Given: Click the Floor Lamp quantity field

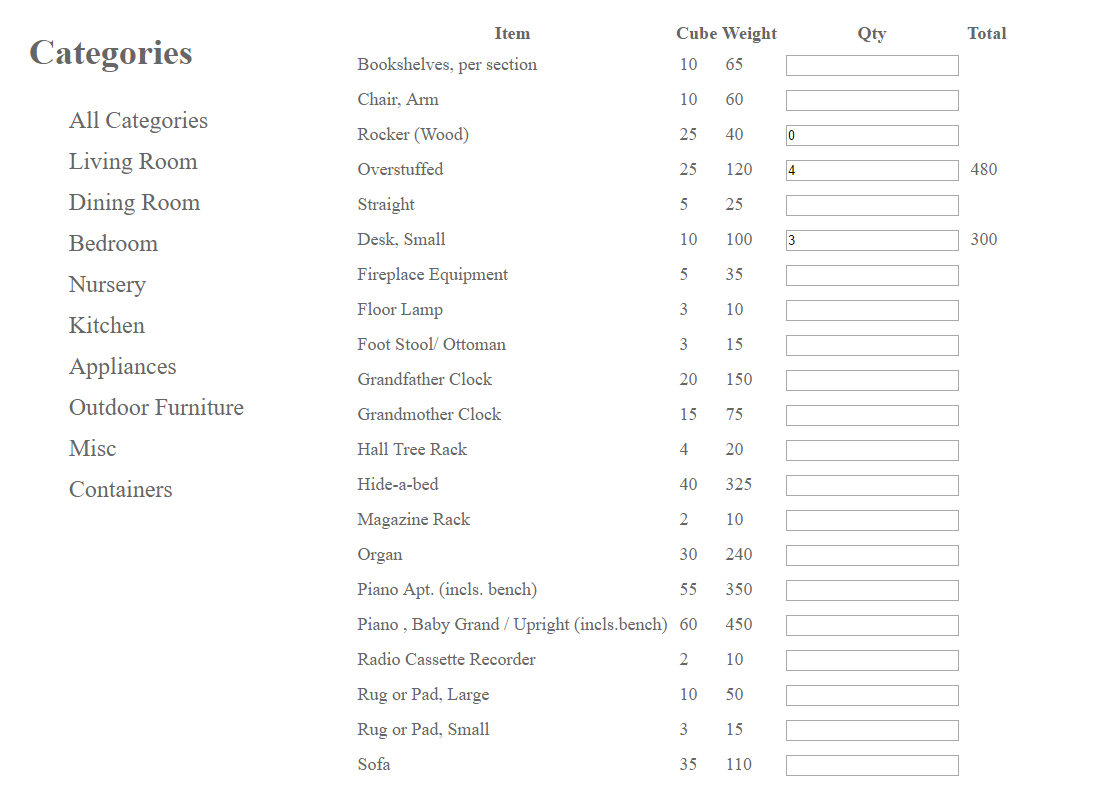Looking at the screenshot, I should pyautogui.click(x=871, y=311).
